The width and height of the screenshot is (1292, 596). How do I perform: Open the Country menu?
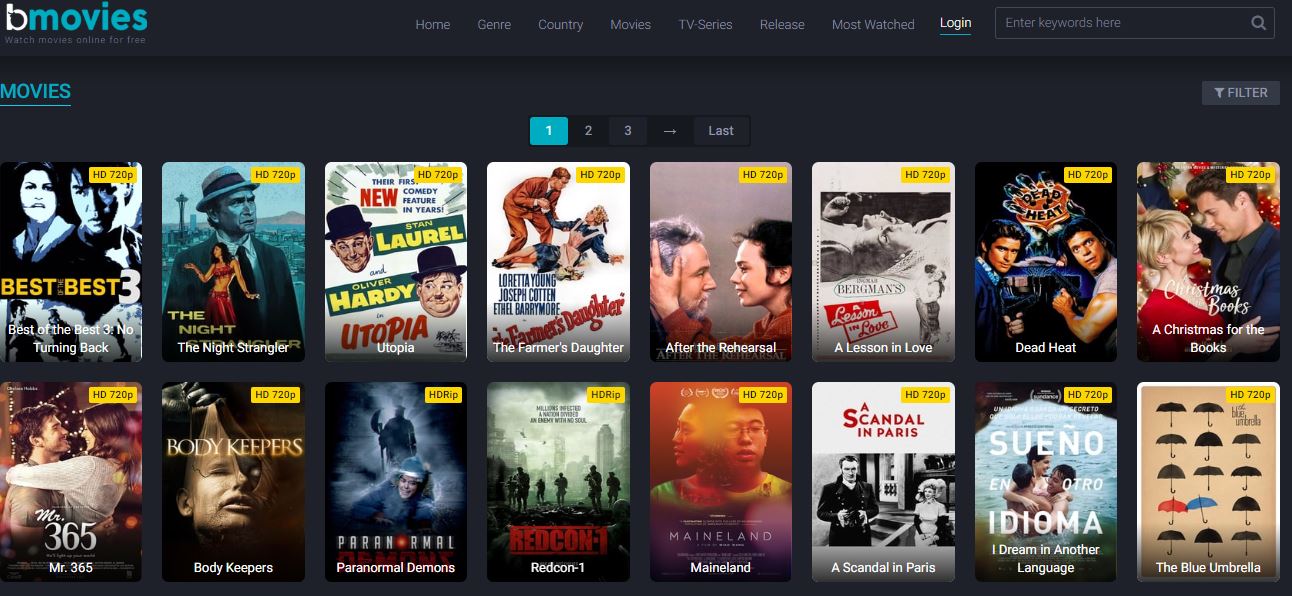point(560,24)
